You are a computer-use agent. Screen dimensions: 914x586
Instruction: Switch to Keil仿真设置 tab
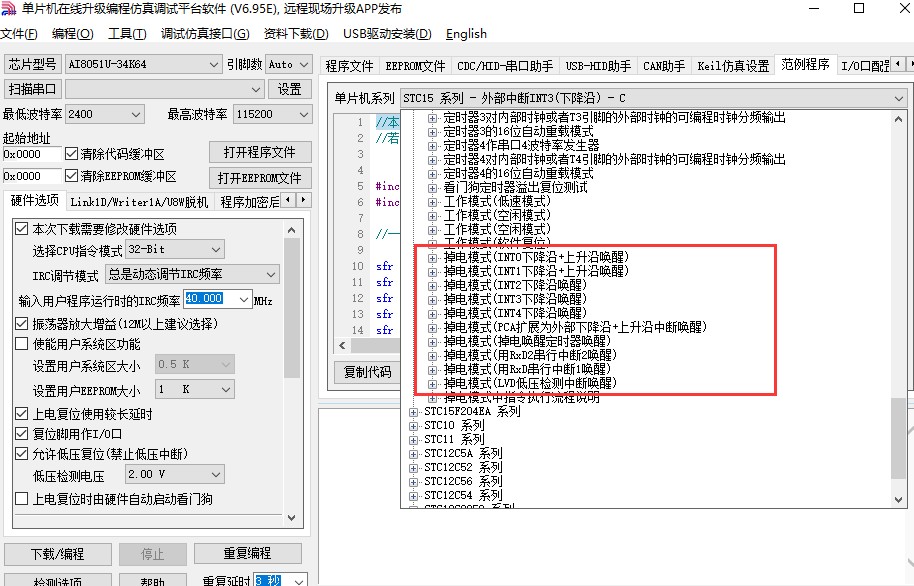[x=733, y=66]
